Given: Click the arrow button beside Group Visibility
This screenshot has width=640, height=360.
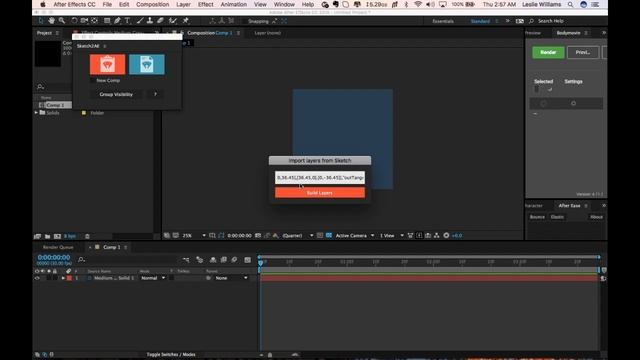Looking at the screenshot, I should pos(155,94).
